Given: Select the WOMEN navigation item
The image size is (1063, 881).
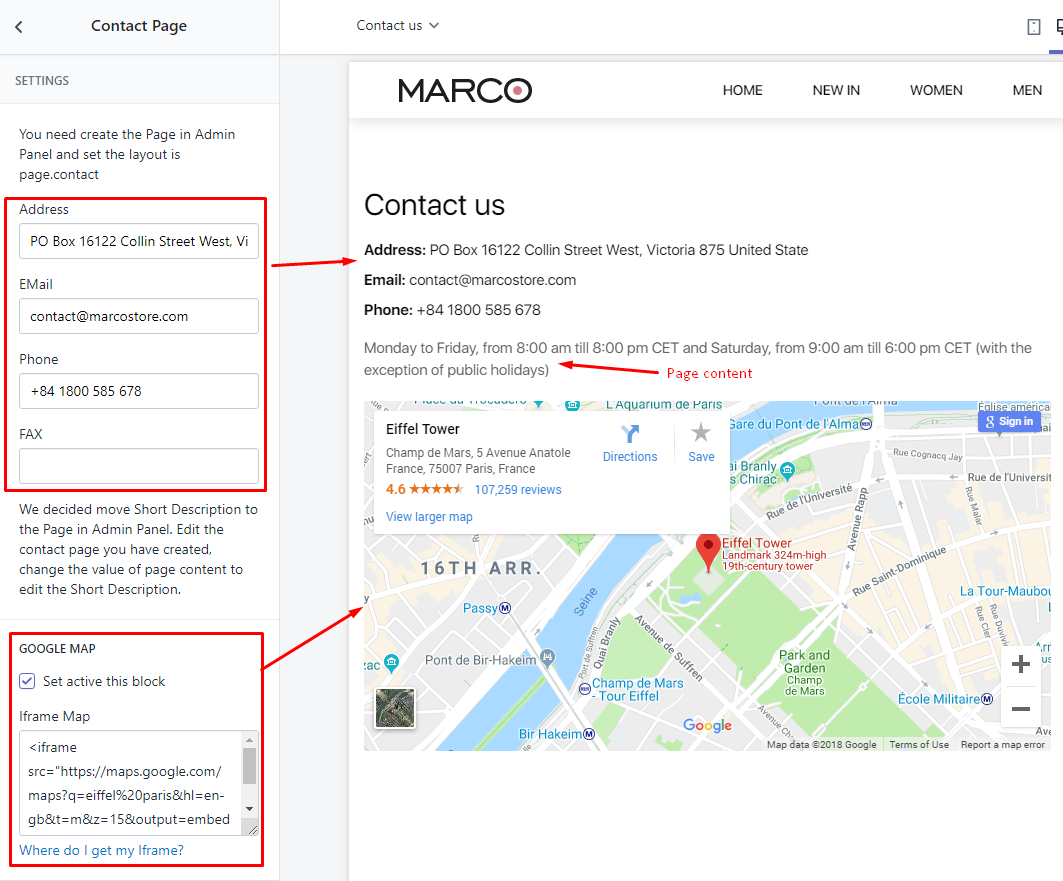Looking at the screenshot, I should 936,90.
